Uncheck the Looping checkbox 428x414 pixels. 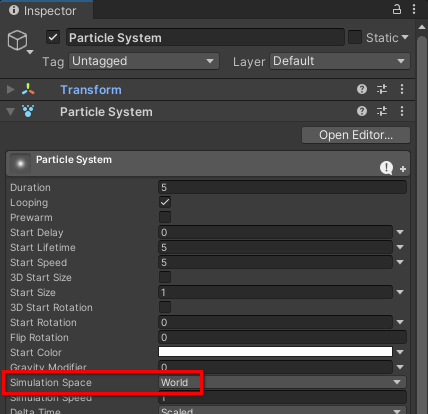pyautogui.click(x=165, y=202)
